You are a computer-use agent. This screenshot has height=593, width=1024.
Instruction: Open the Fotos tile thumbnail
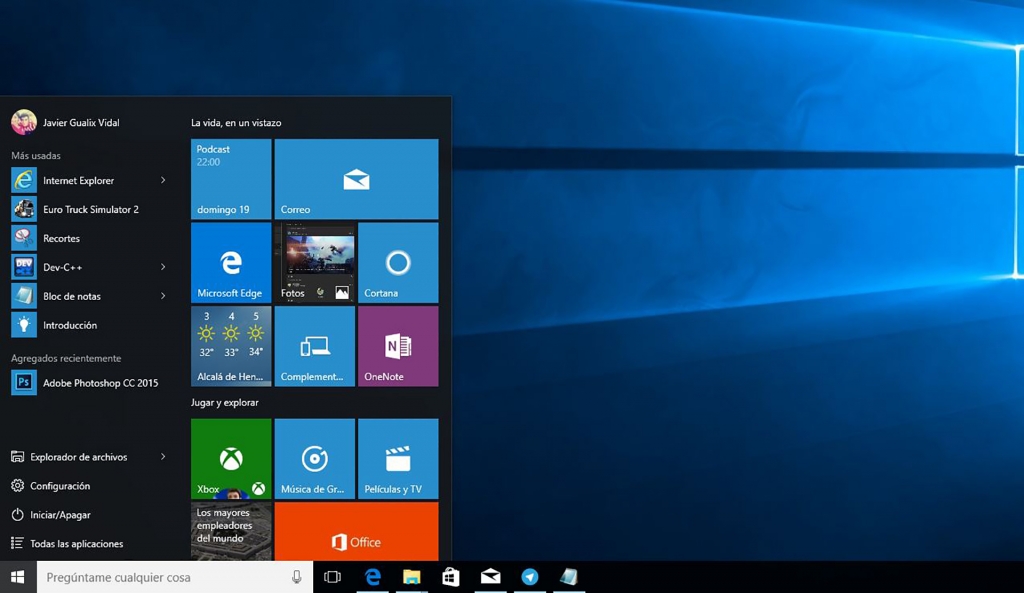(315, 263)
